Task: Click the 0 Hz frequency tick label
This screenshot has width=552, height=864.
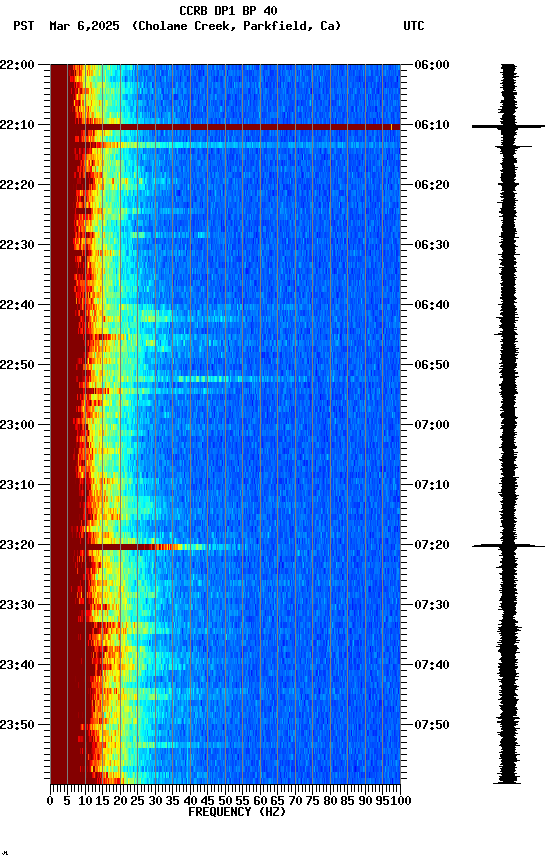Action: 50,801
